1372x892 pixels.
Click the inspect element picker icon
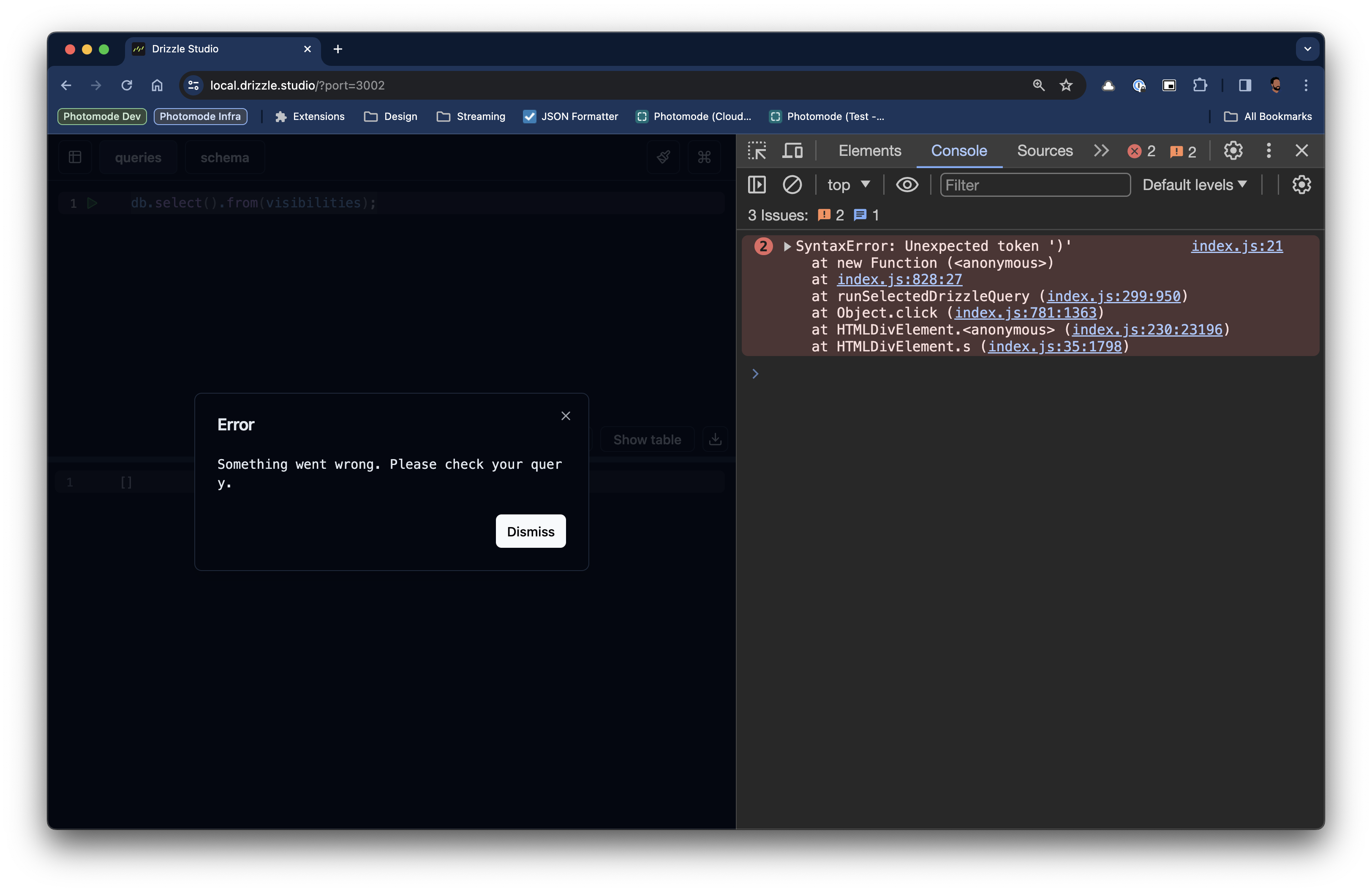pyautogui.click(x=756, y=151)
